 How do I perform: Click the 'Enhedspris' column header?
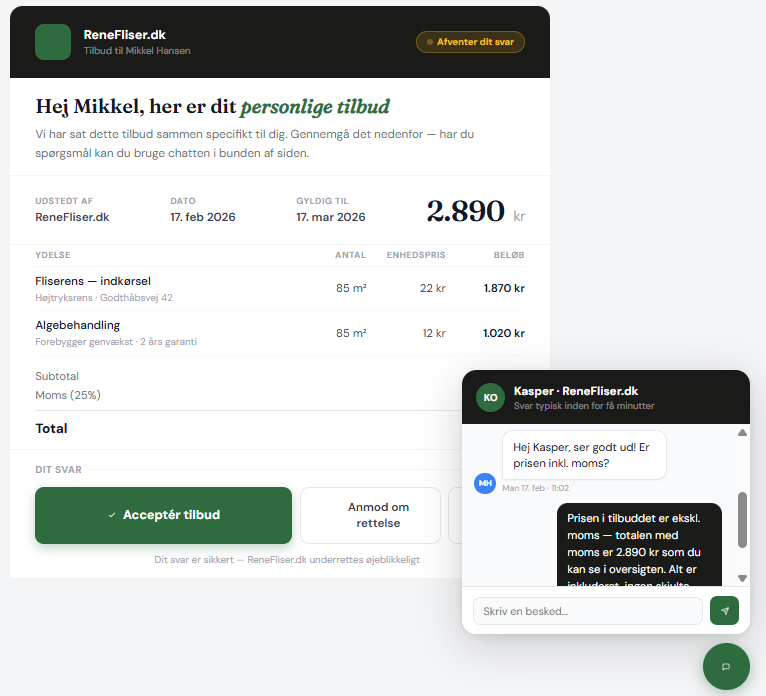(x=416, y=255)
